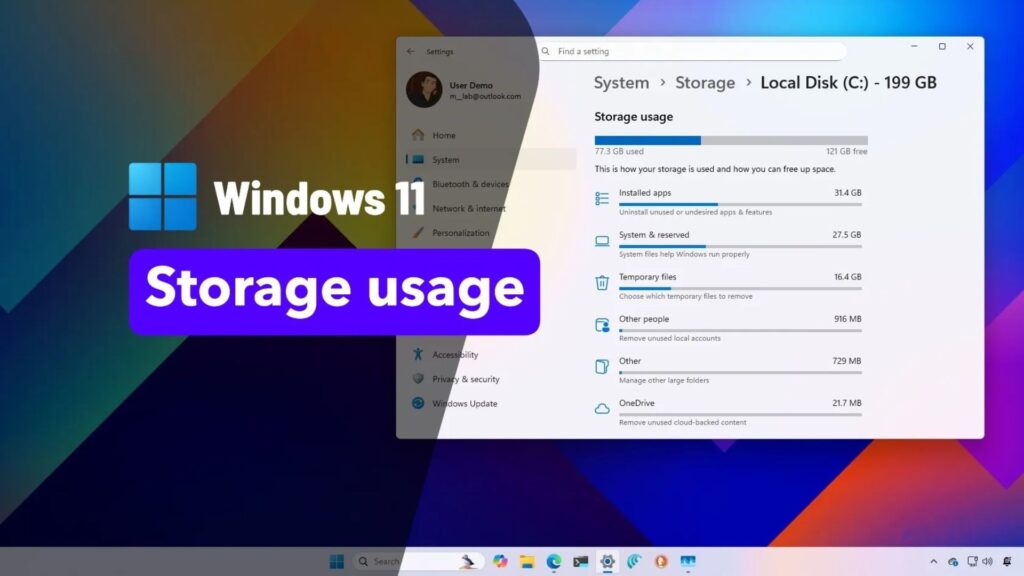Go to Storage in the breadcrumb
The height and width of the screenshot is (576, 1024).
click(705, 83)
